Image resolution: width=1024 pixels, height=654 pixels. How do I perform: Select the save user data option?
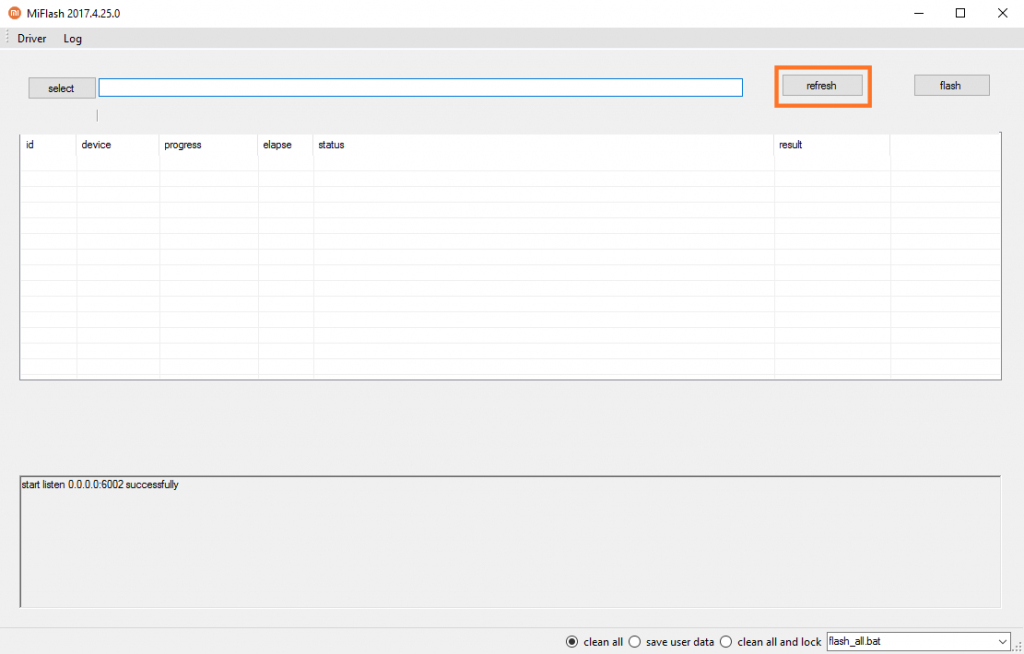click(x=671, y=642)
